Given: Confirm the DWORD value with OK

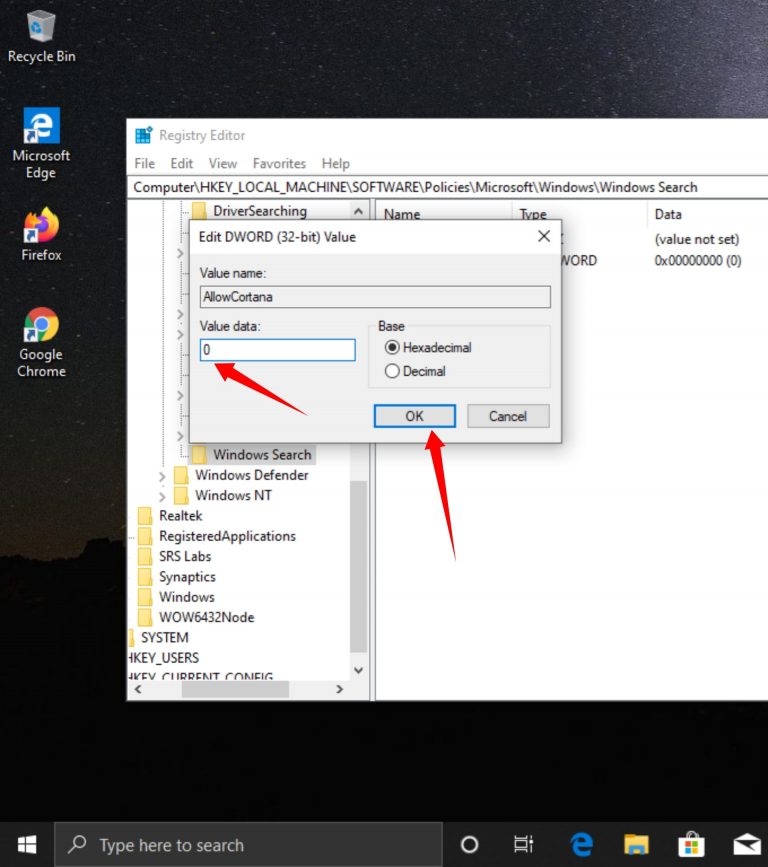Looking at the screenshot, I should 415,416.
